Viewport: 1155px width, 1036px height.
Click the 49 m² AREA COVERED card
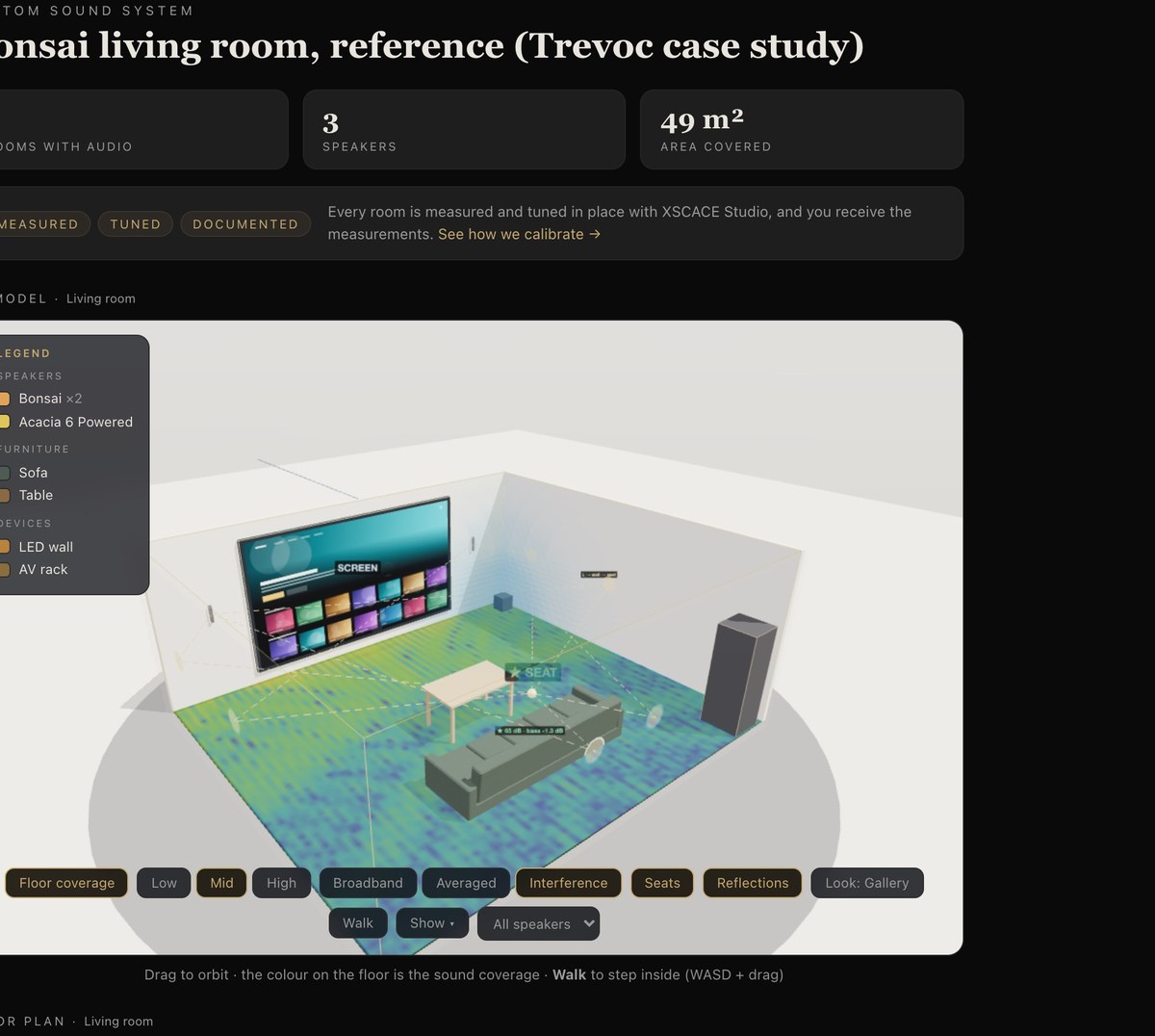[802, 130]
